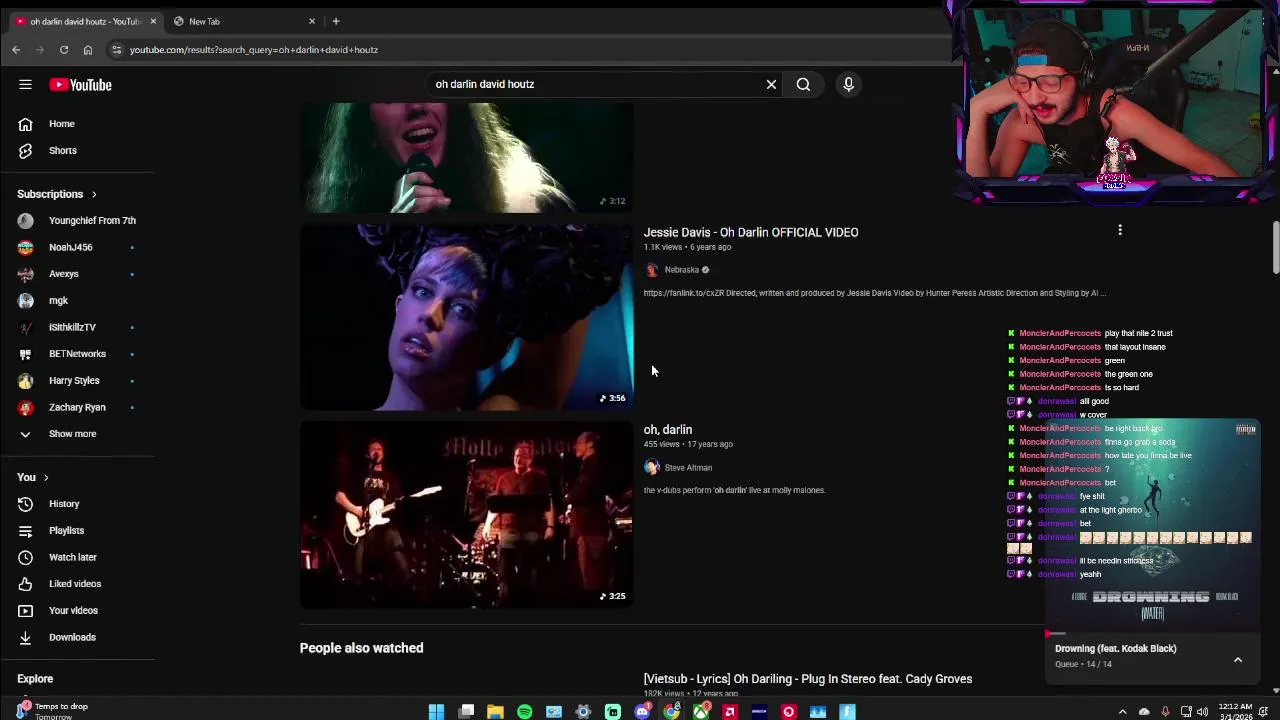The height and width of the screenshot is (720, 1280).
Task: Open the oh, darlin video title
Action: pyautogui.click(x=668, y=430)
